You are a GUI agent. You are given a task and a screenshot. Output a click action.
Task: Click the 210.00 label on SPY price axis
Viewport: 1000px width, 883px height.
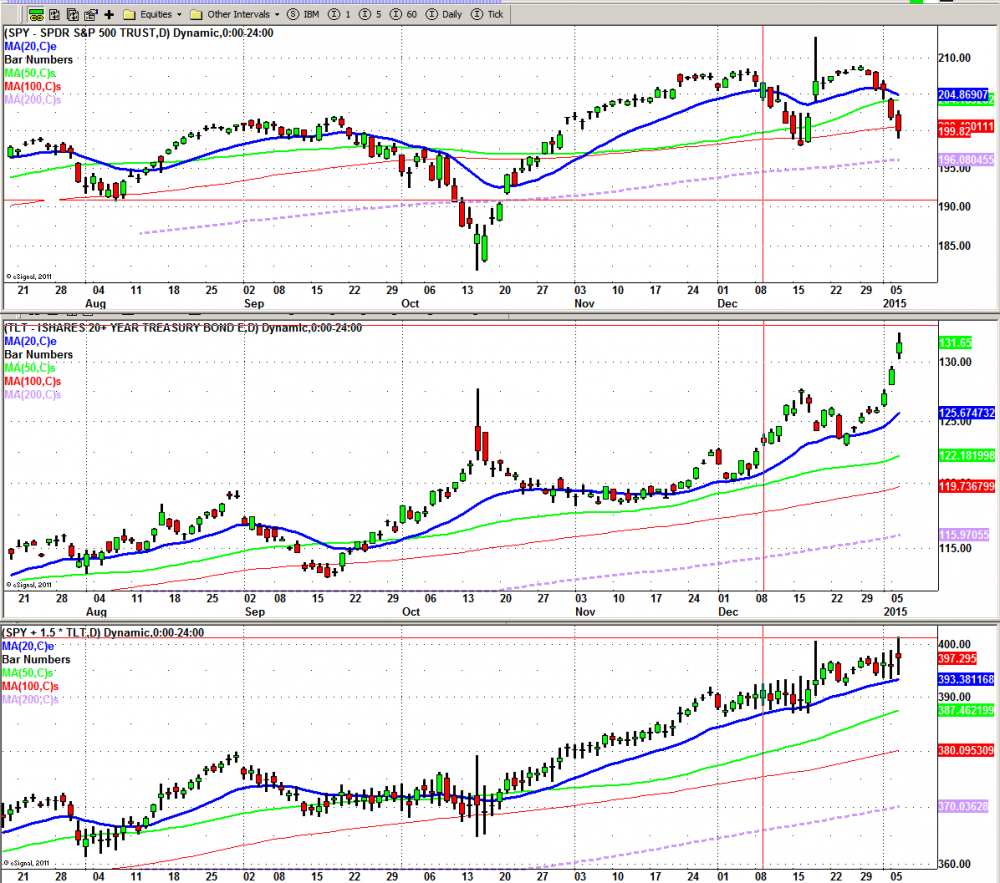click(x=955, y=58)
